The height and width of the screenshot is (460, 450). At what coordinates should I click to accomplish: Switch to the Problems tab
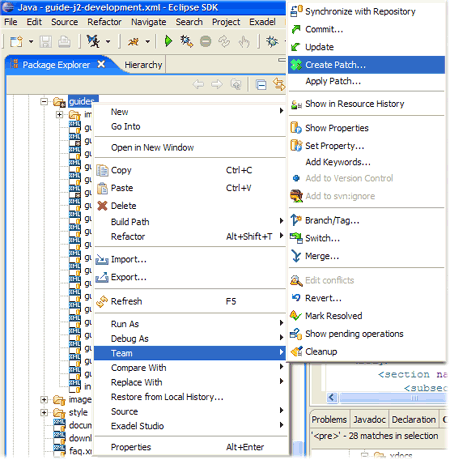[329, 419]
